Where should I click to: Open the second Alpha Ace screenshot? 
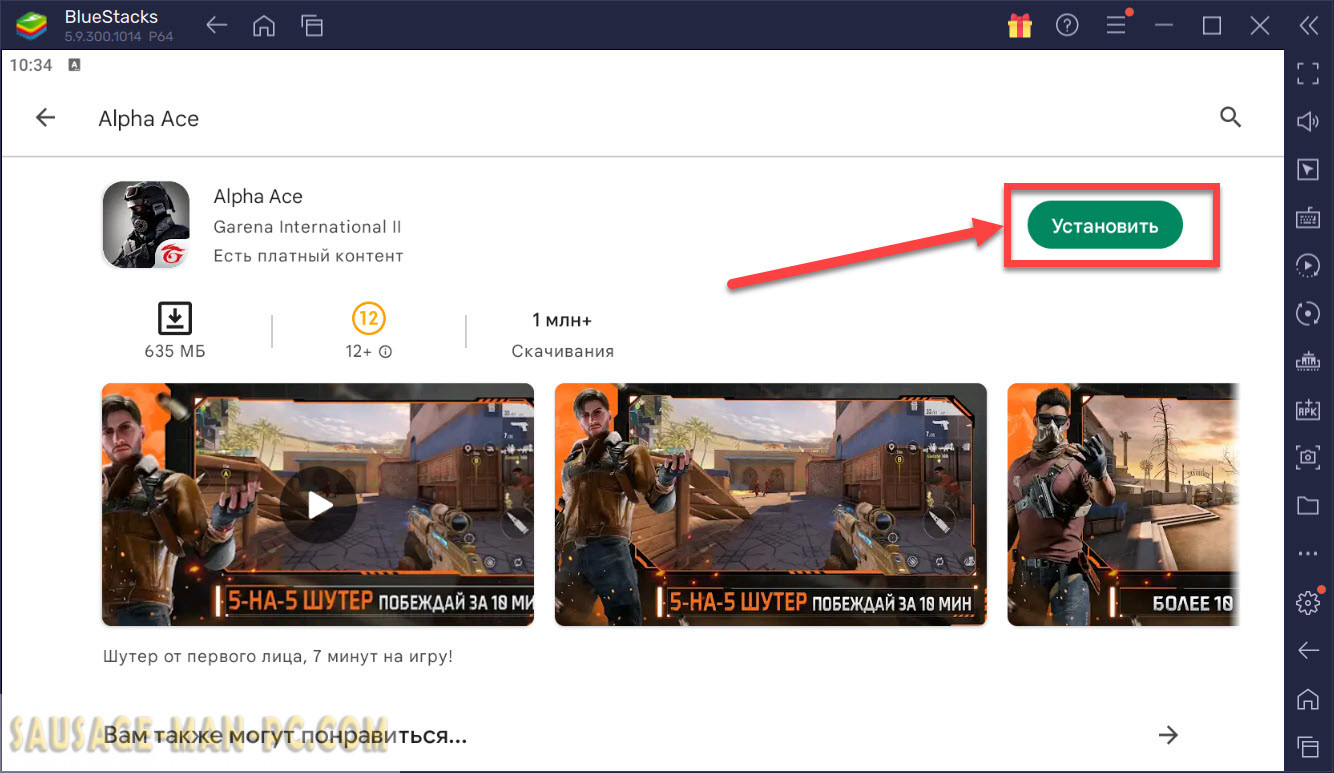(x=771, y=505)
